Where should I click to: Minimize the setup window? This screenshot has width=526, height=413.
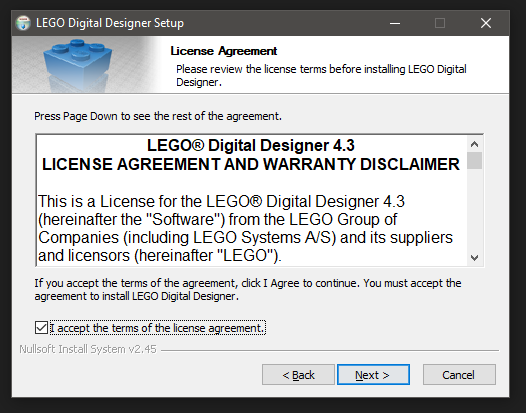(x=395, y=23)
